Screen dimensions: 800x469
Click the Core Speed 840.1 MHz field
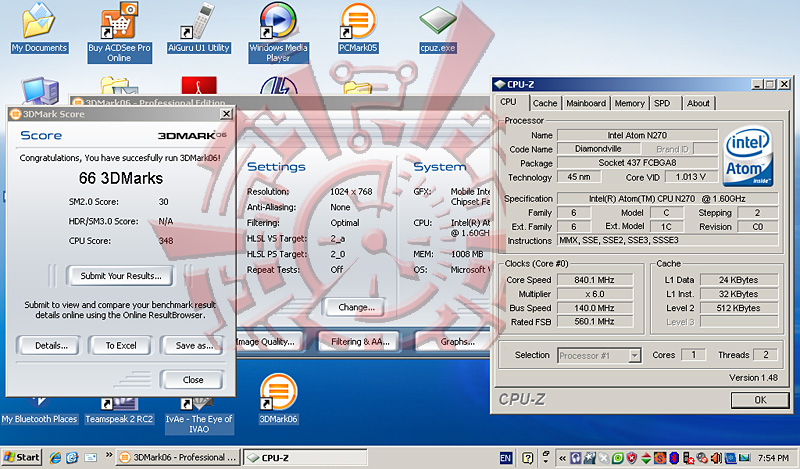[x=594, y=280]
